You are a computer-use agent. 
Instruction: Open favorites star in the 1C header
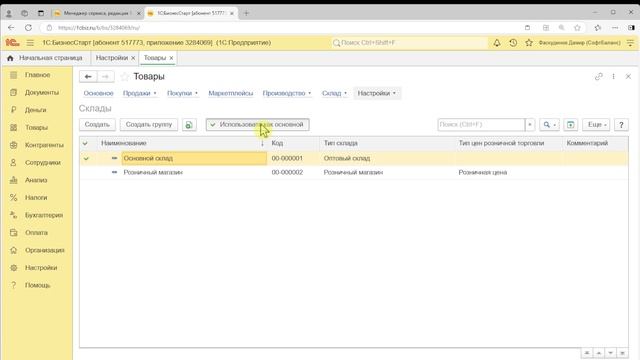(x=529, y=42)
